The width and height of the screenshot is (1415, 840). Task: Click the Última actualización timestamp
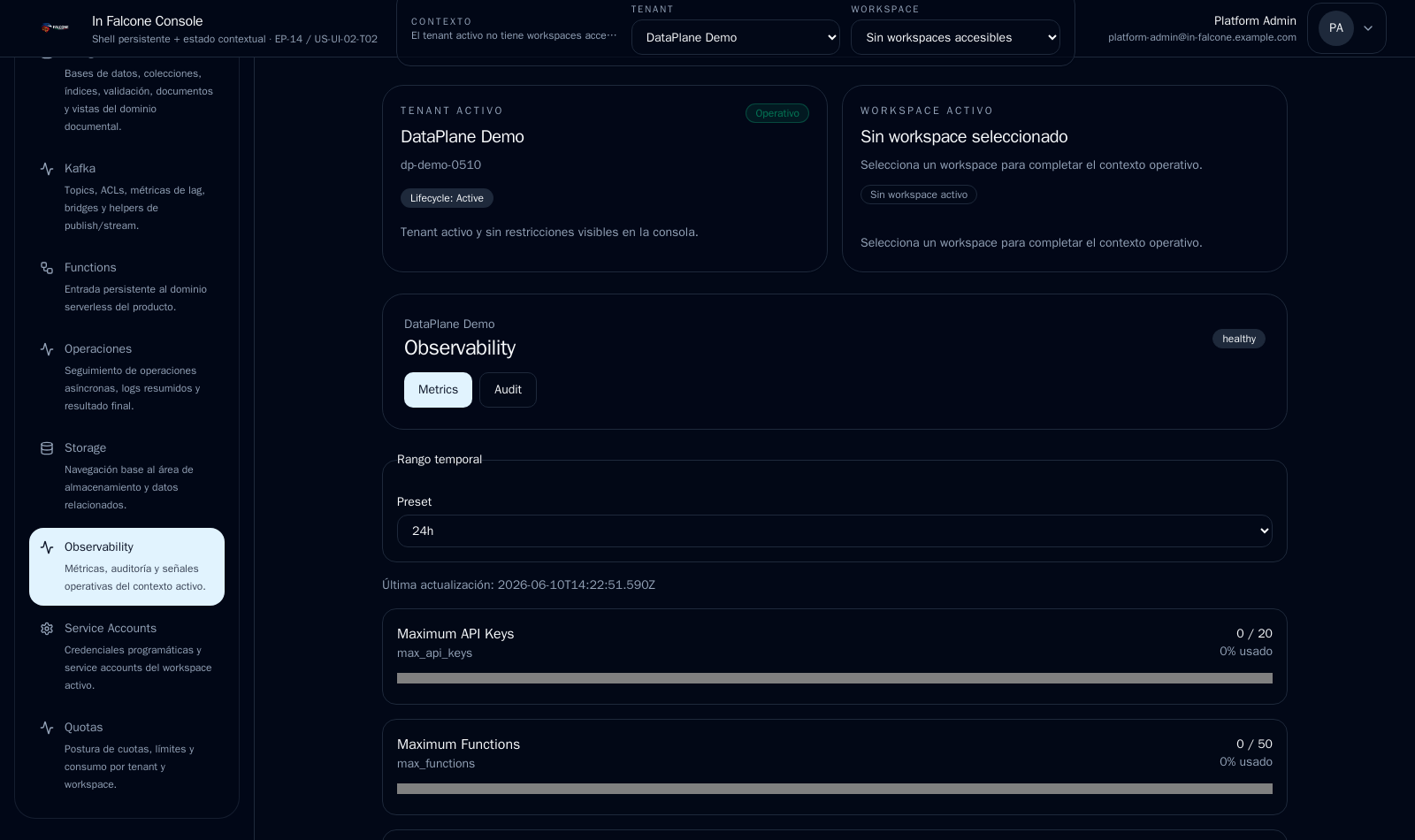pos(518,585)
